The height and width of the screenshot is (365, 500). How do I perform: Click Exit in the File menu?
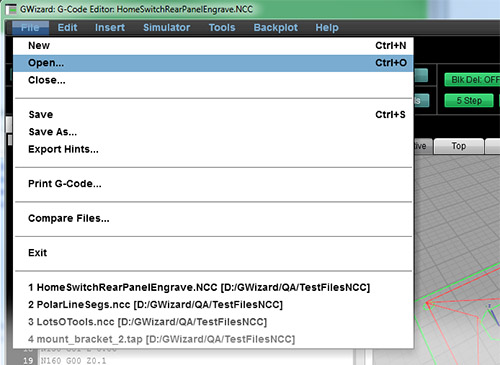pyautogui.click(x=213, y=253)
